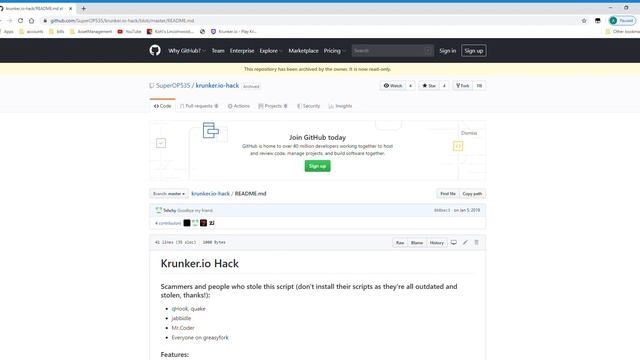Open the Marketplace nav link
Image resolution: width=640 pixels, height=360 pixels.
coord(303,51)
